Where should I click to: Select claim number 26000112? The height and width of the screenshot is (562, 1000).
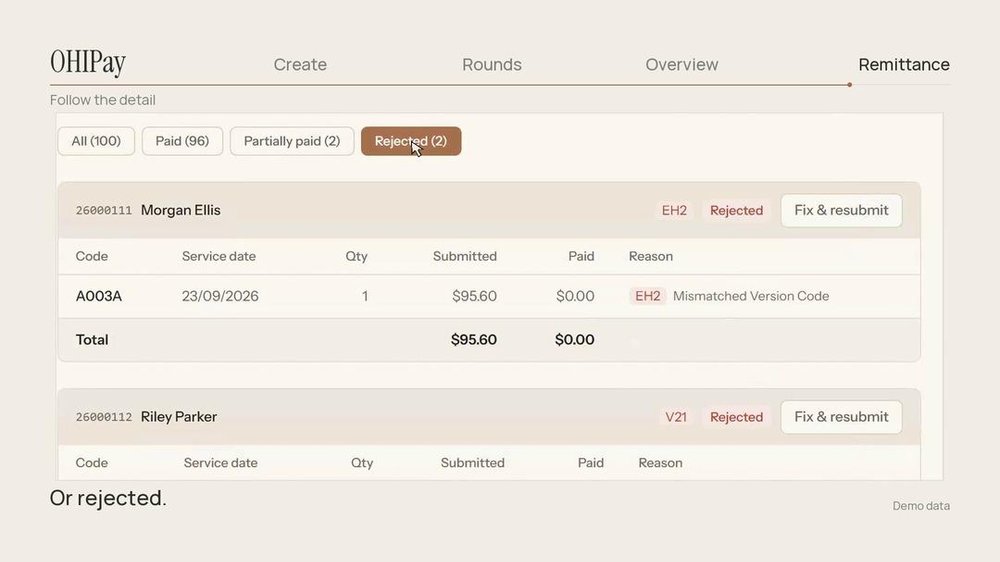(104, 417)
